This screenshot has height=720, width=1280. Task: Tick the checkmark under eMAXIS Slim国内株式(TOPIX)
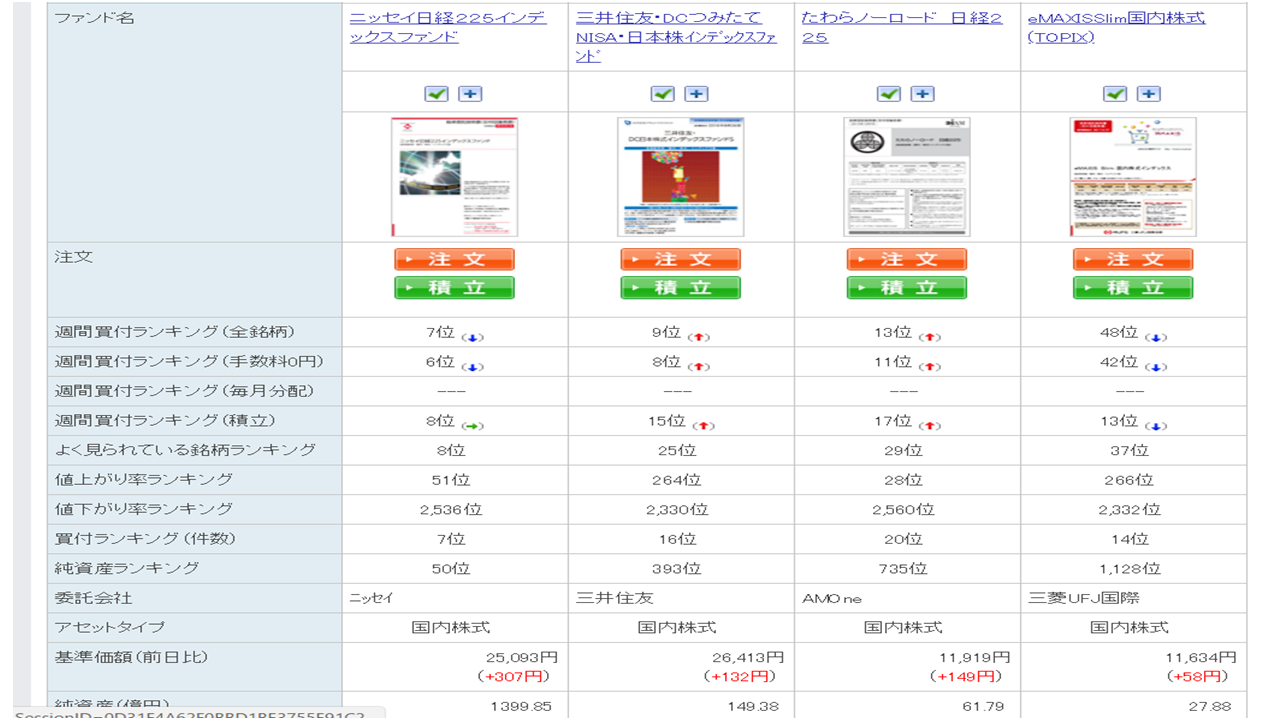coord(1115,93)
